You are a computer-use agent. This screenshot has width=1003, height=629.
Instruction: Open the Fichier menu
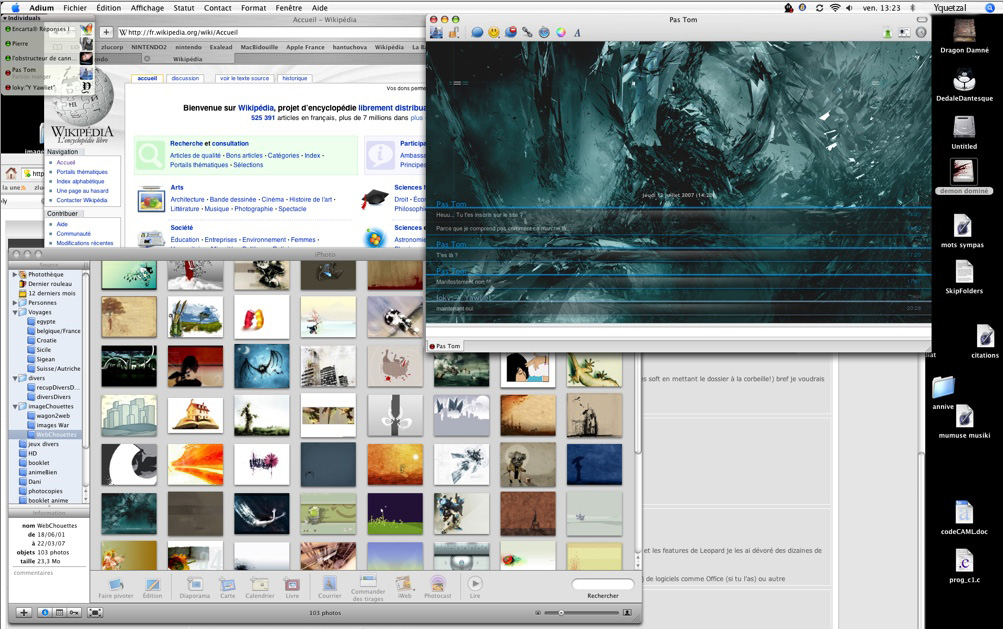coord(75,8)
